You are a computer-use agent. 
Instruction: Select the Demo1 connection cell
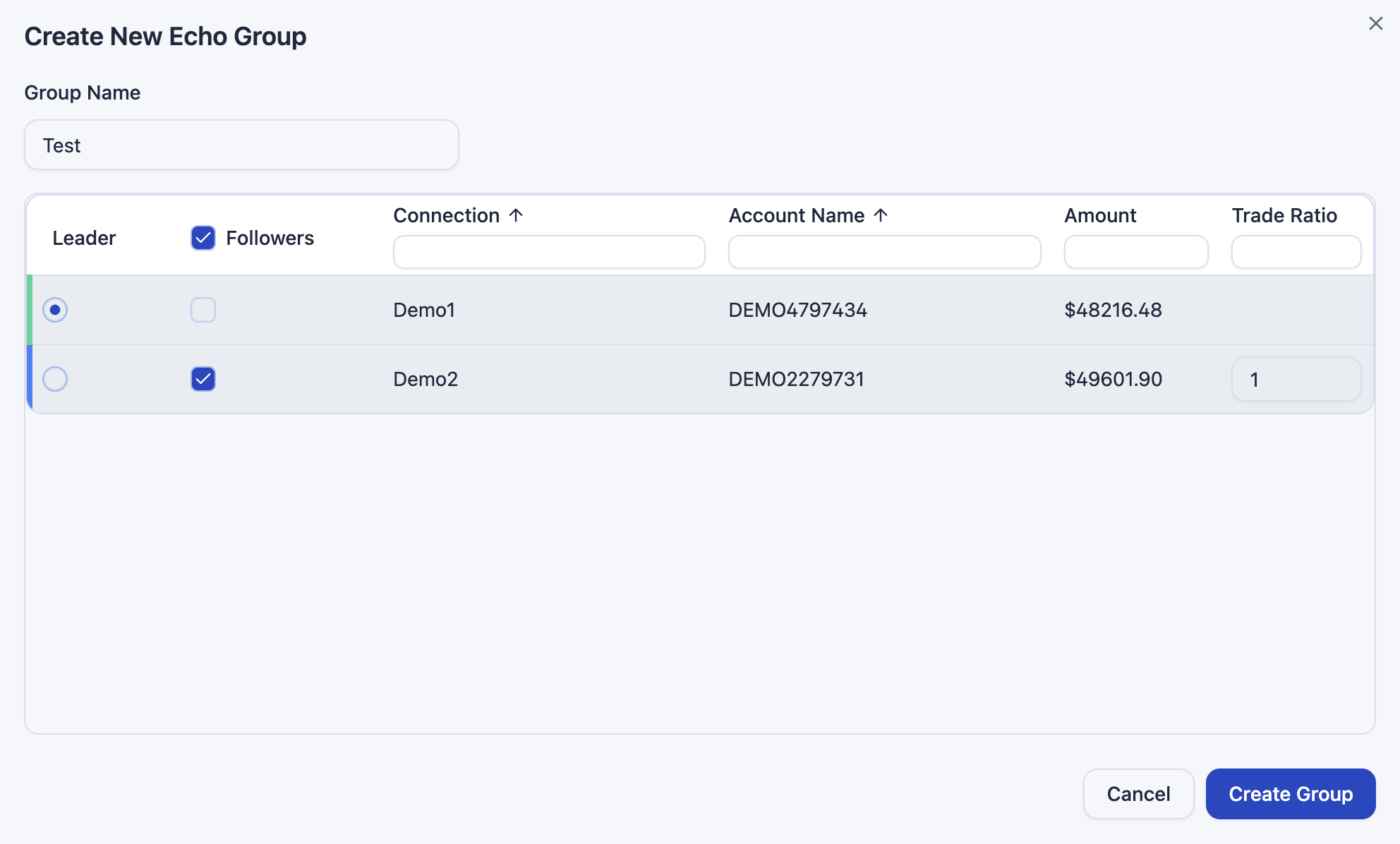tap(424, 310)
